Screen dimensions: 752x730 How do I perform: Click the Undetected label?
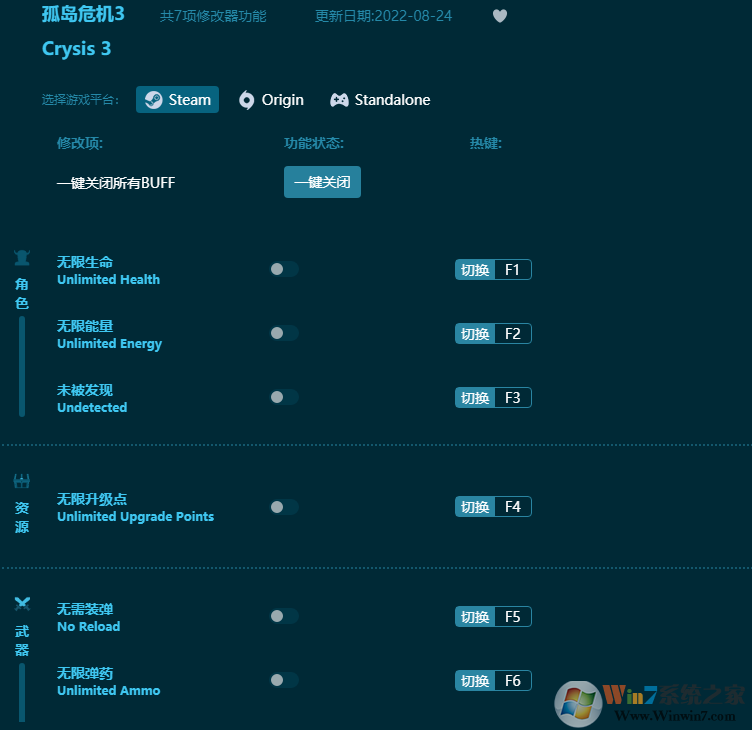point(92,407)
